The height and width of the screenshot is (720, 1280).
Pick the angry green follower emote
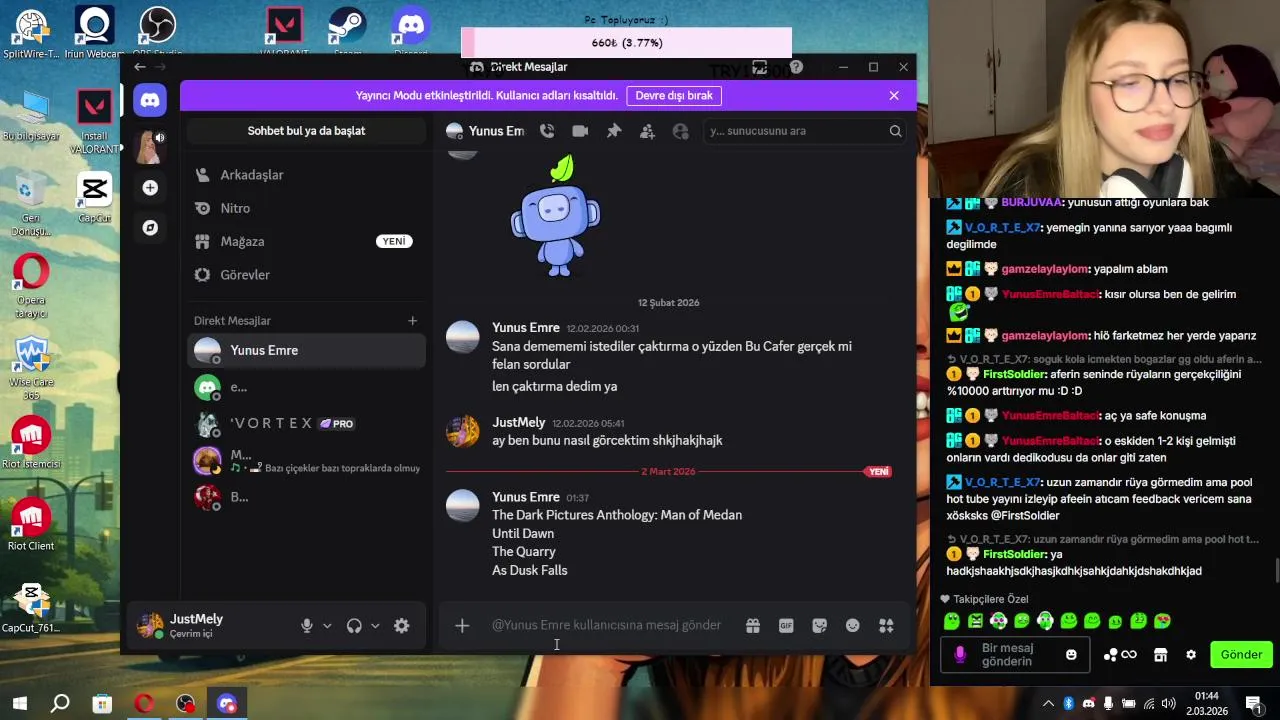tap(975, 621)
